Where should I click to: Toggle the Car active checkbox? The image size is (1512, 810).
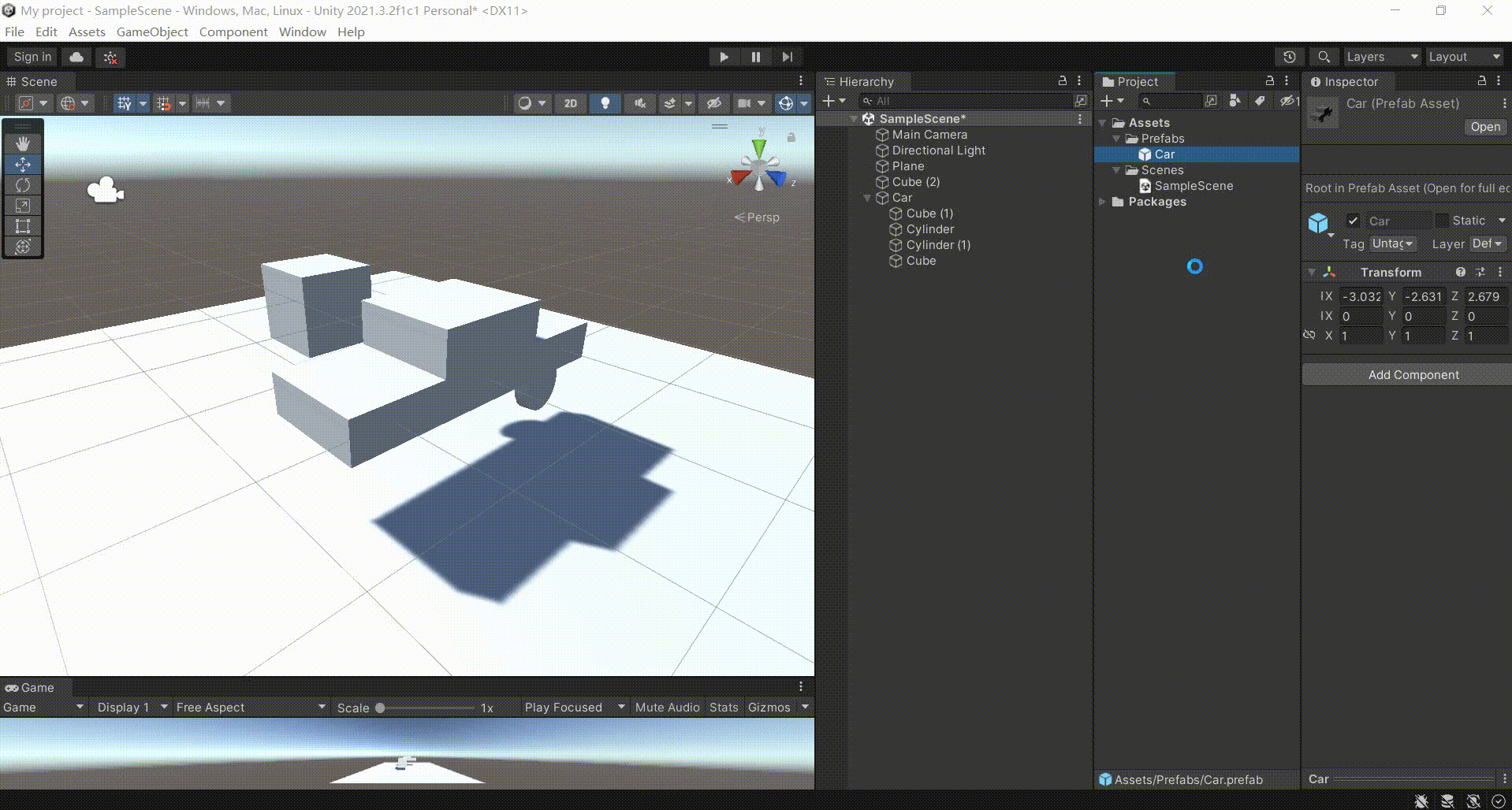click(1353, 221)
